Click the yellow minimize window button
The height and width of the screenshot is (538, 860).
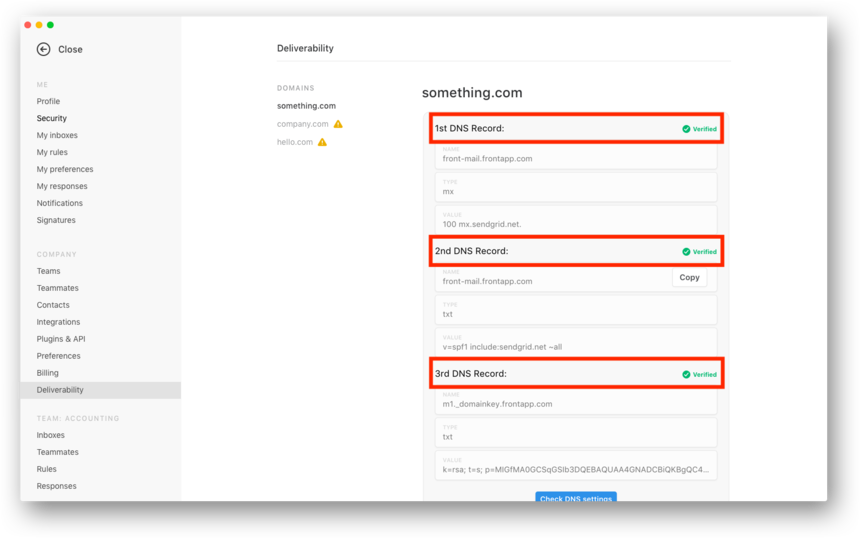pyautogui.click(x=39, y=25)
